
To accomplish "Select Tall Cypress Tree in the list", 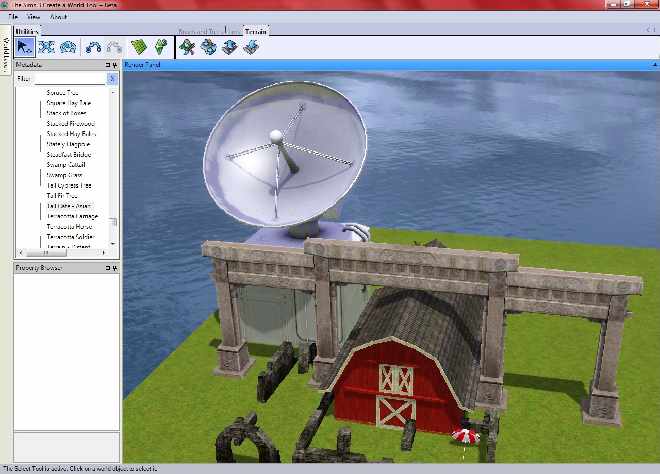I will click(x=69, y=185).
